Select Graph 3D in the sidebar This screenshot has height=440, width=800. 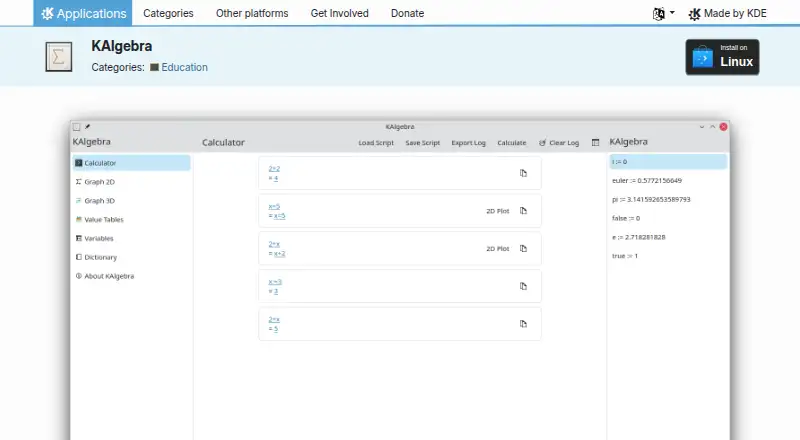[x=131, y=201]
